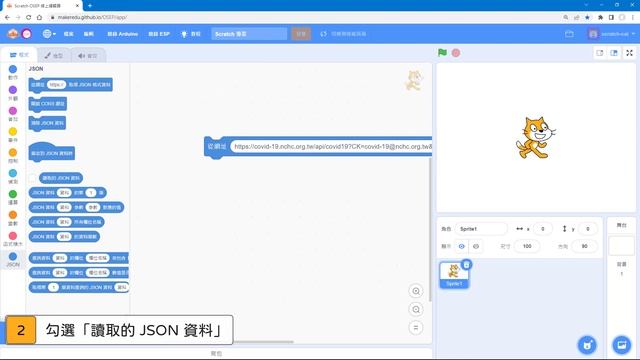Screen dimensions: 640x360
Task: Select the yellow Events category circle
Action: tap(13, 131)
